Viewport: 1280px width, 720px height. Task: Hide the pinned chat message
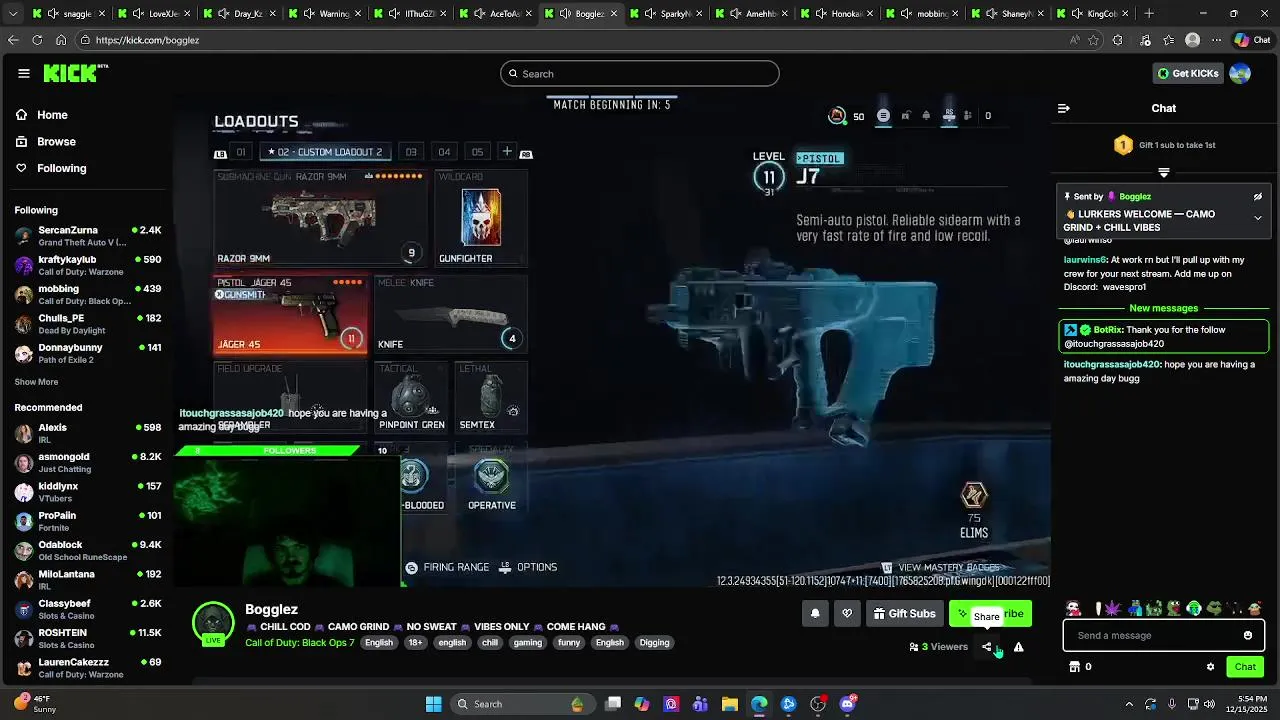1258,197
